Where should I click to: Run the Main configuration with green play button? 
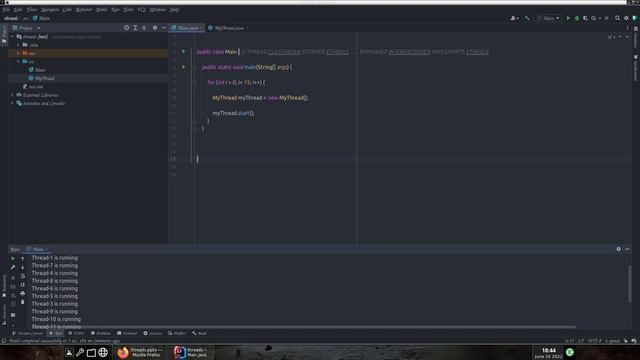point(568,18)
